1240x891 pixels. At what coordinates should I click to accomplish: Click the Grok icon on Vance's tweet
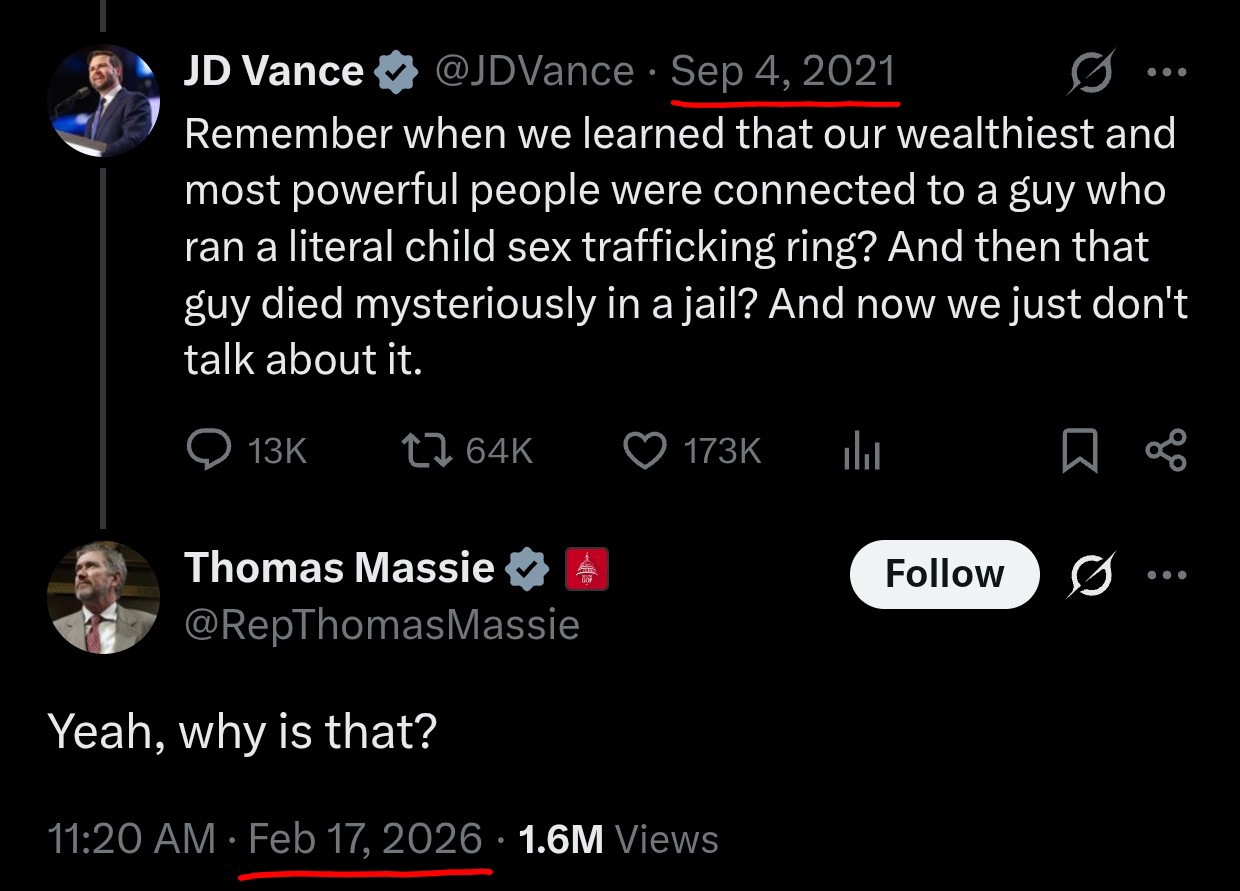[x=1091, y=72]
